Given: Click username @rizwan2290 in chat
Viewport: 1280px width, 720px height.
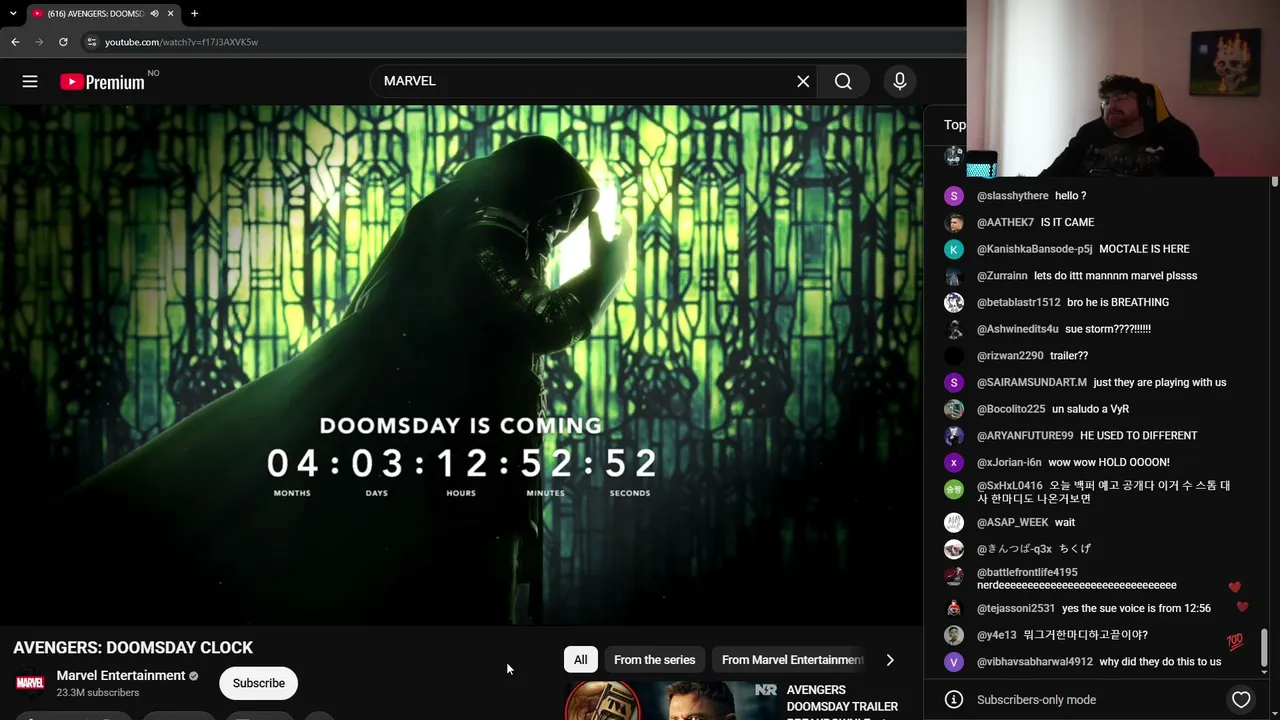Looking at the screenshot, I should pos(1010,356).
